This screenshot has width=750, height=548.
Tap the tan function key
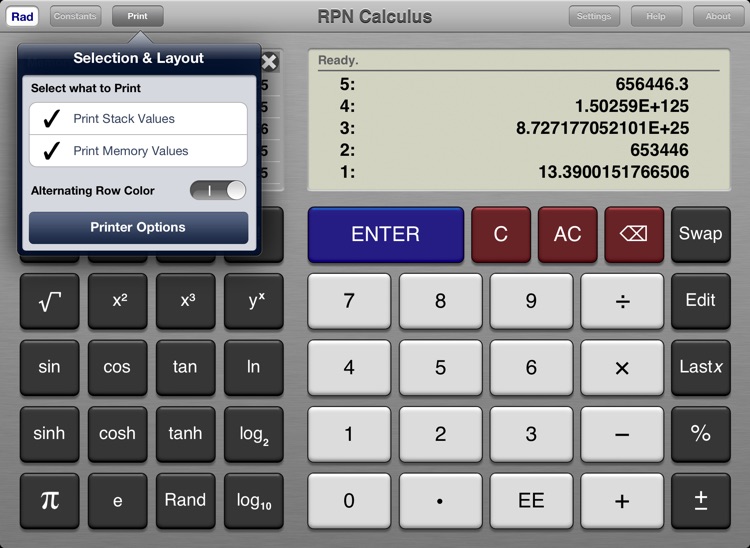pyautogui.click(x=186, y=367)
